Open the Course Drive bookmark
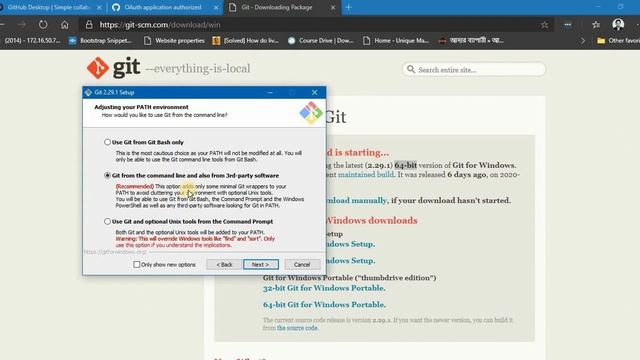 321,40
